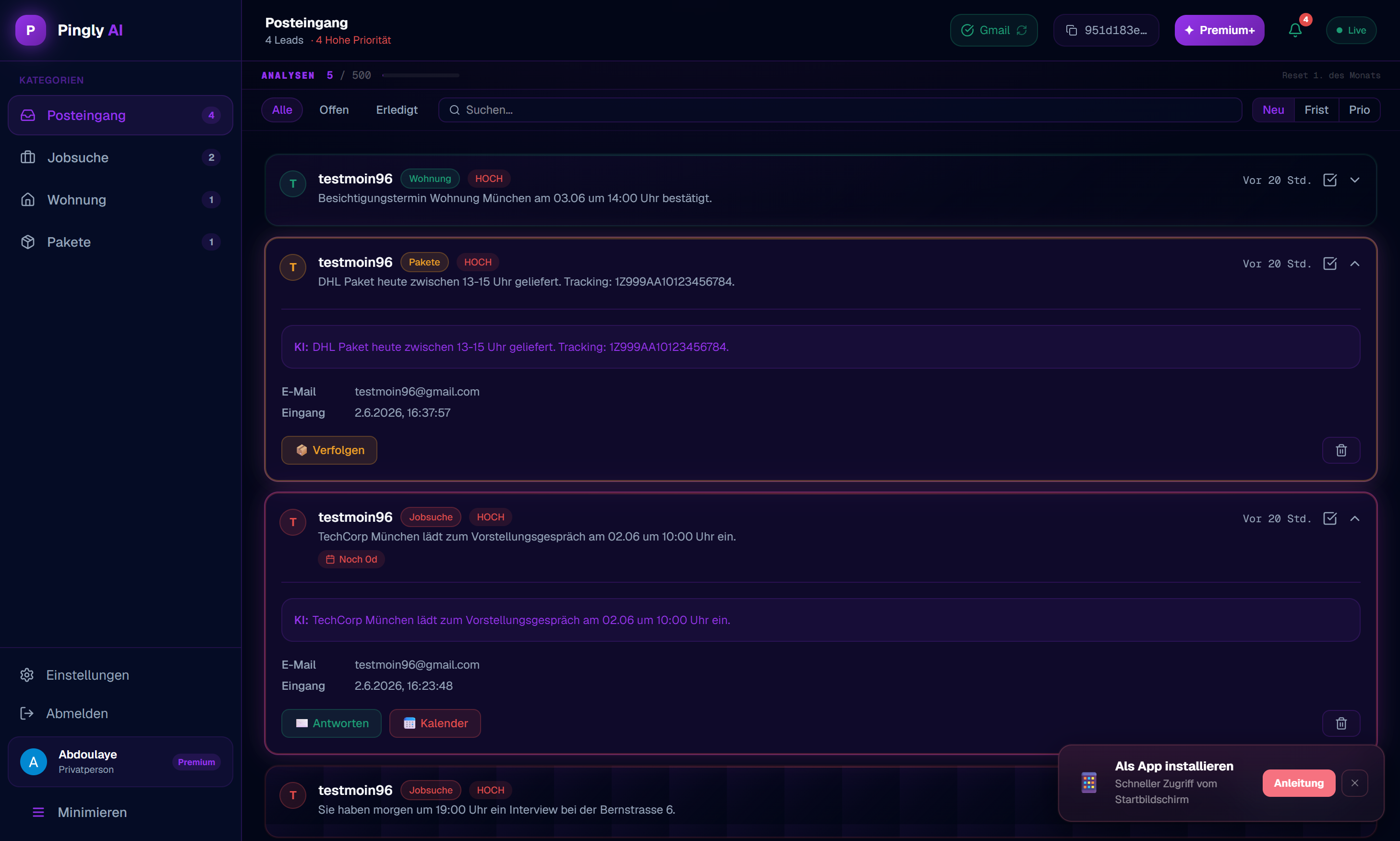The image size is (1400, 841).
Task: Click avatar of Bernstrasse interview lead
Action: [293, 795]
